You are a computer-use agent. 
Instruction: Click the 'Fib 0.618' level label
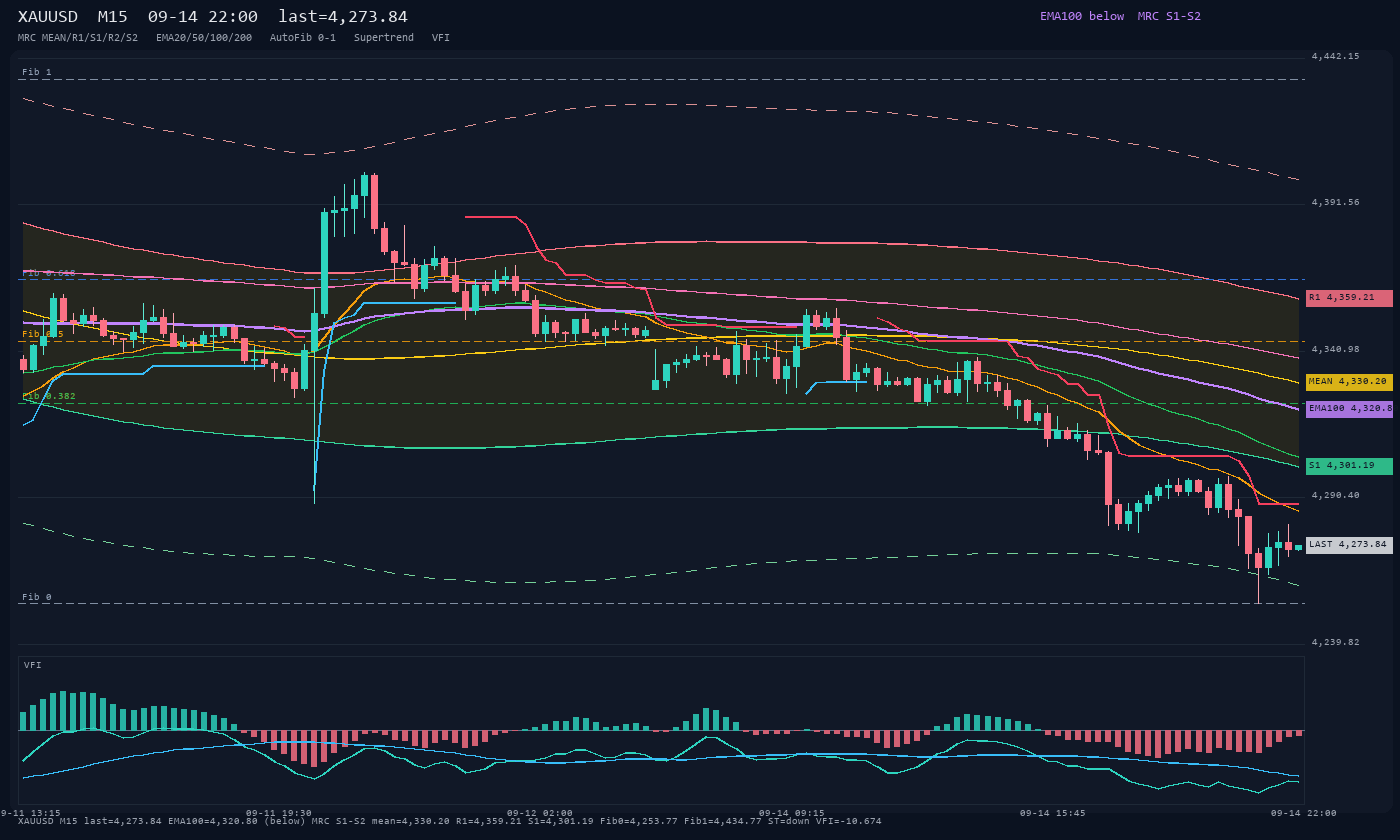tap(49, 273)
